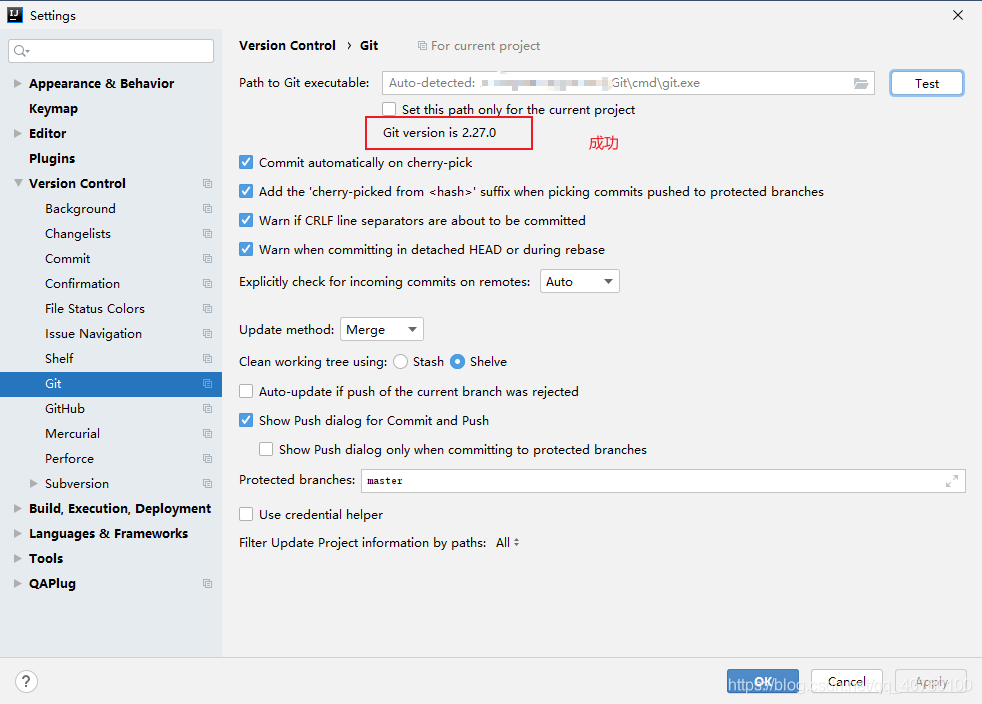Click the Cancel button
The width and height of the screenshot is (982, 704).
[846, 682]
